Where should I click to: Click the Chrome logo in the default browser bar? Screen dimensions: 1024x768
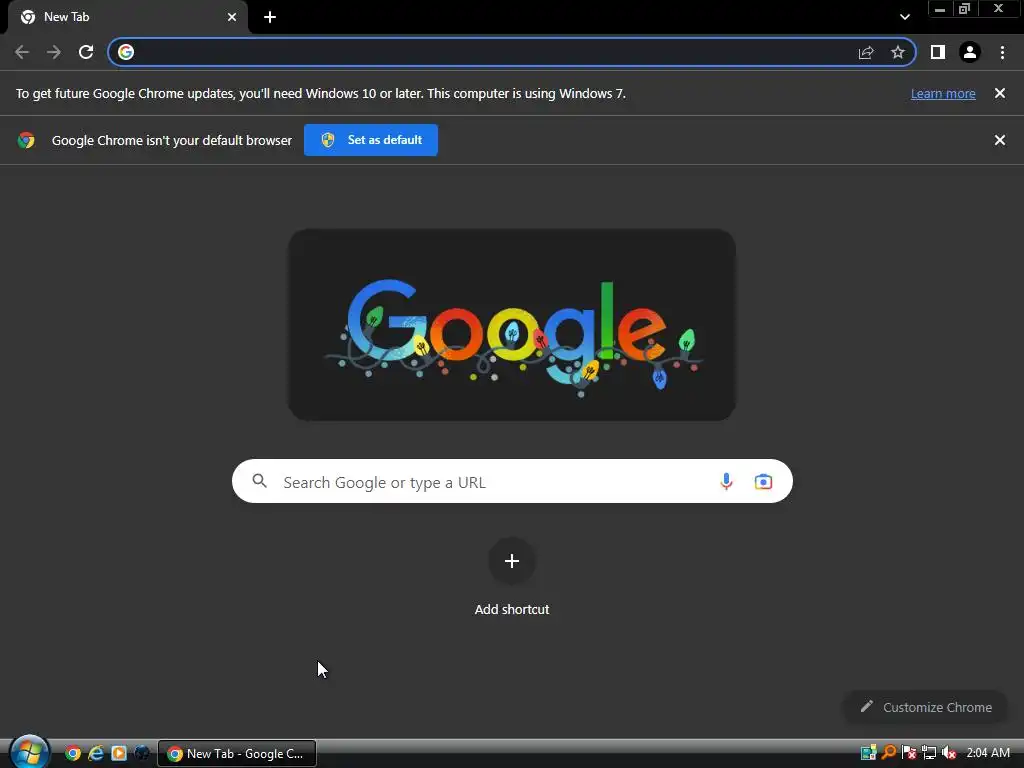tap(26, 140)
